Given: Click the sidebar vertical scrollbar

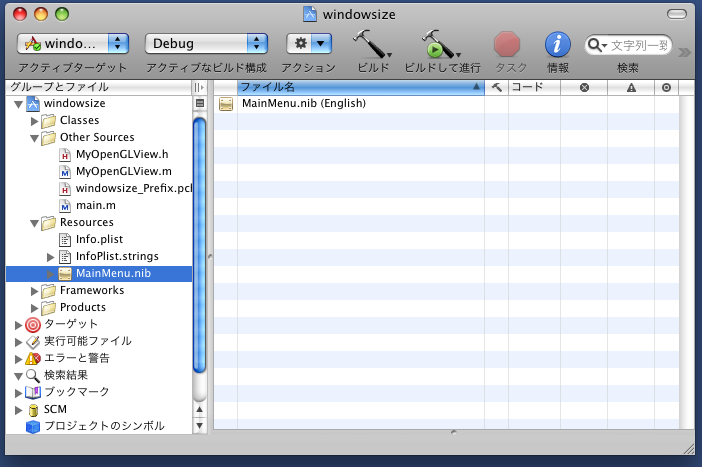Looking at the screenshot, I should tap(200, 200).
